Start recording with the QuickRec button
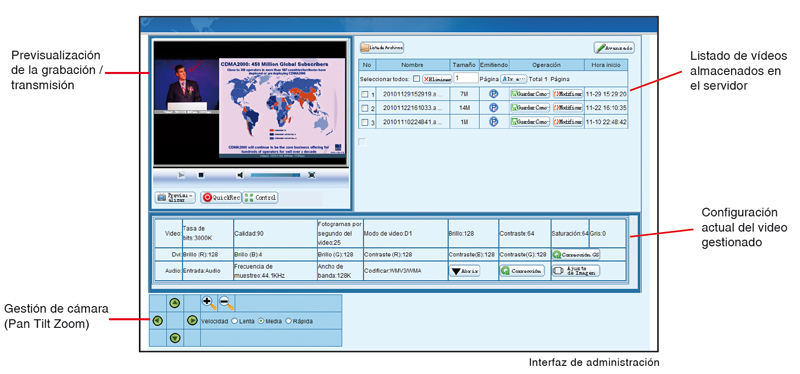 220,197
